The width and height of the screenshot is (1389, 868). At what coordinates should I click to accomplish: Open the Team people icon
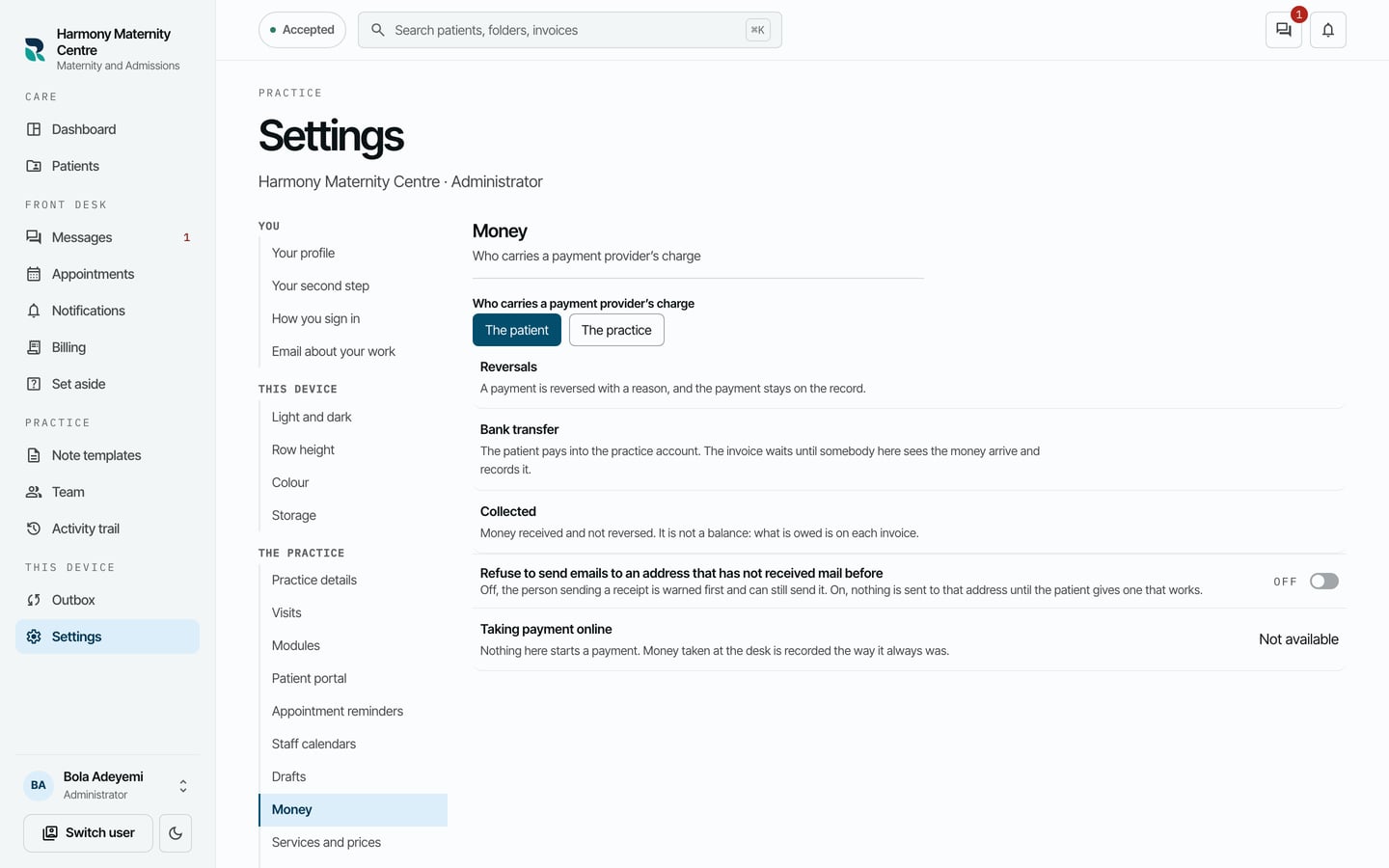click(x=34, y=492)
